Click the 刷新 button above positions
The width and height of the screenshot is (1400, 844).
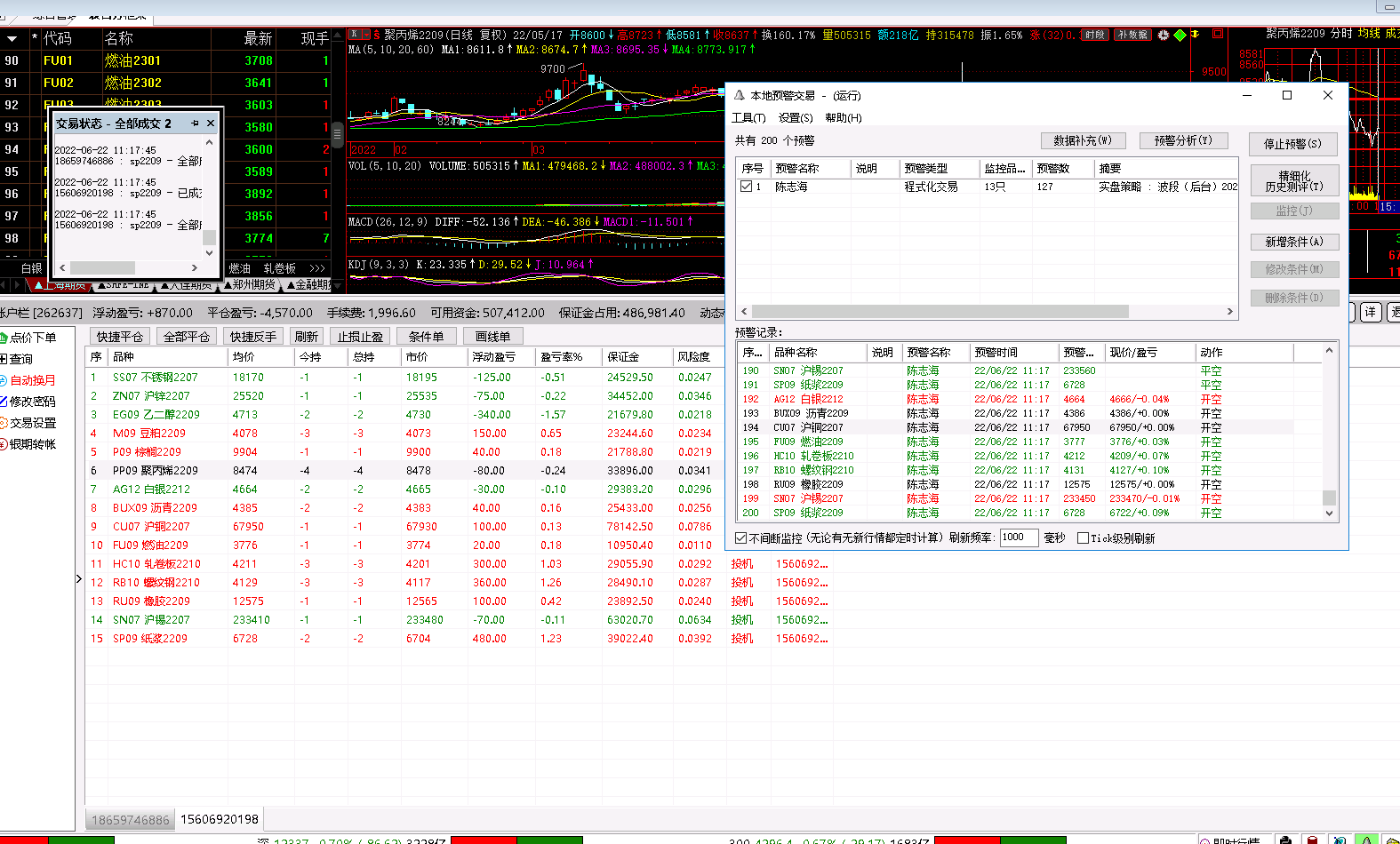(x=307, y=337)
